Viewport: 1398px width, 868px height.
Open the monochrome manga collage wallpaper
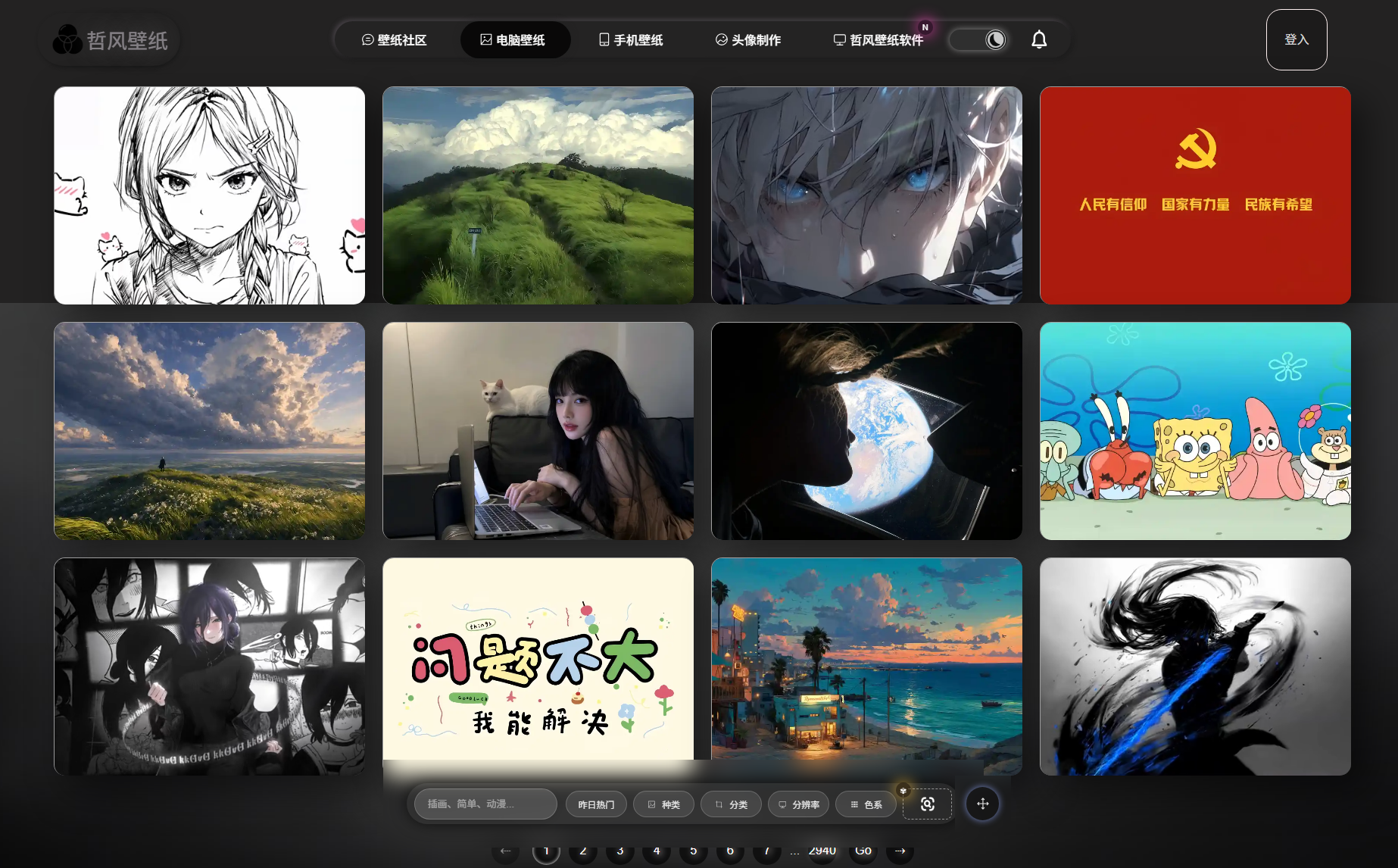coord(210,667)
